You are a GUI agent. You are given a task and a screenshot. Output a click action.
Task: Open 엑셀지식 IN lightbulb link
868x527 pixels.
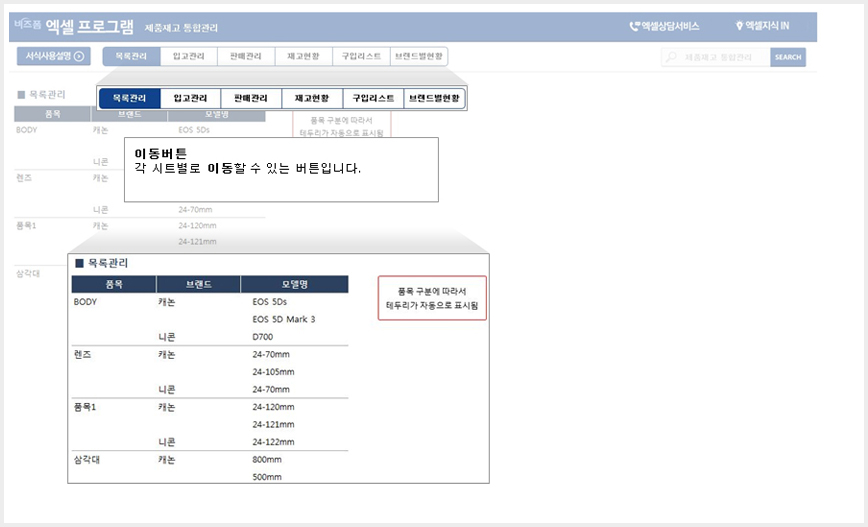[762, 25]
